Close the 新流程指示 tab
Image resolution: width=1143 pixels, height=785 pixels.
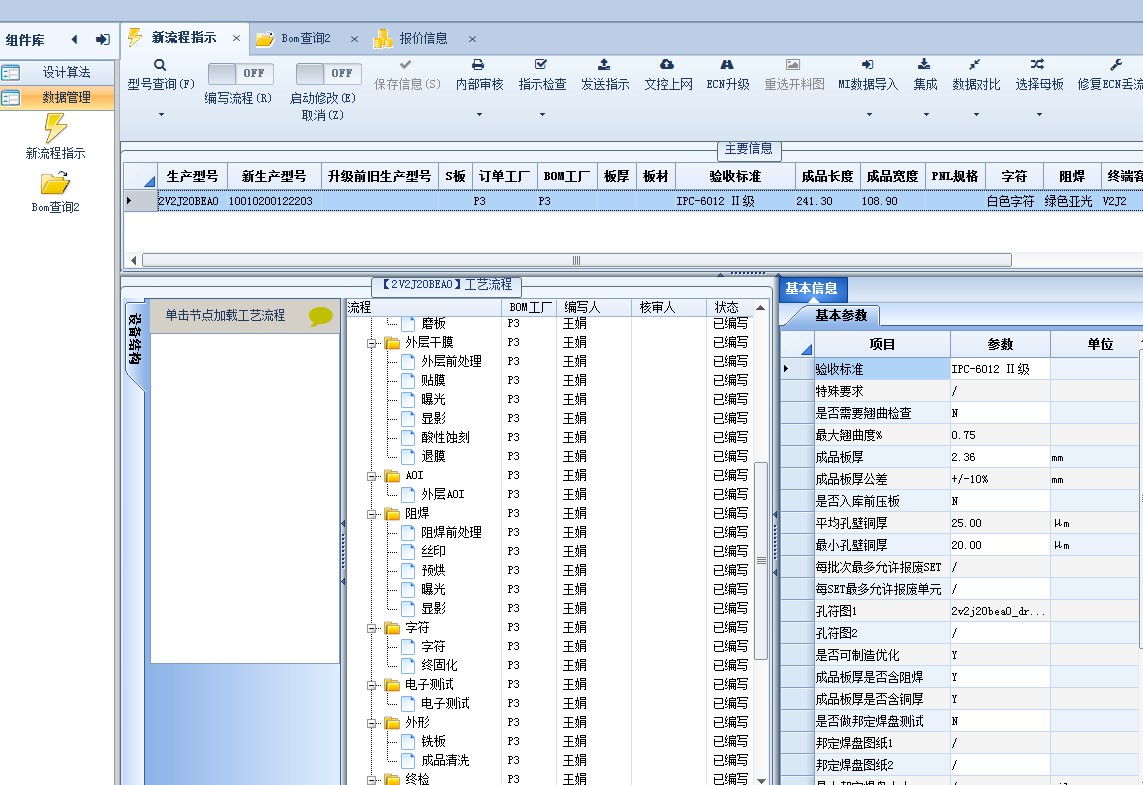(236, 38)
